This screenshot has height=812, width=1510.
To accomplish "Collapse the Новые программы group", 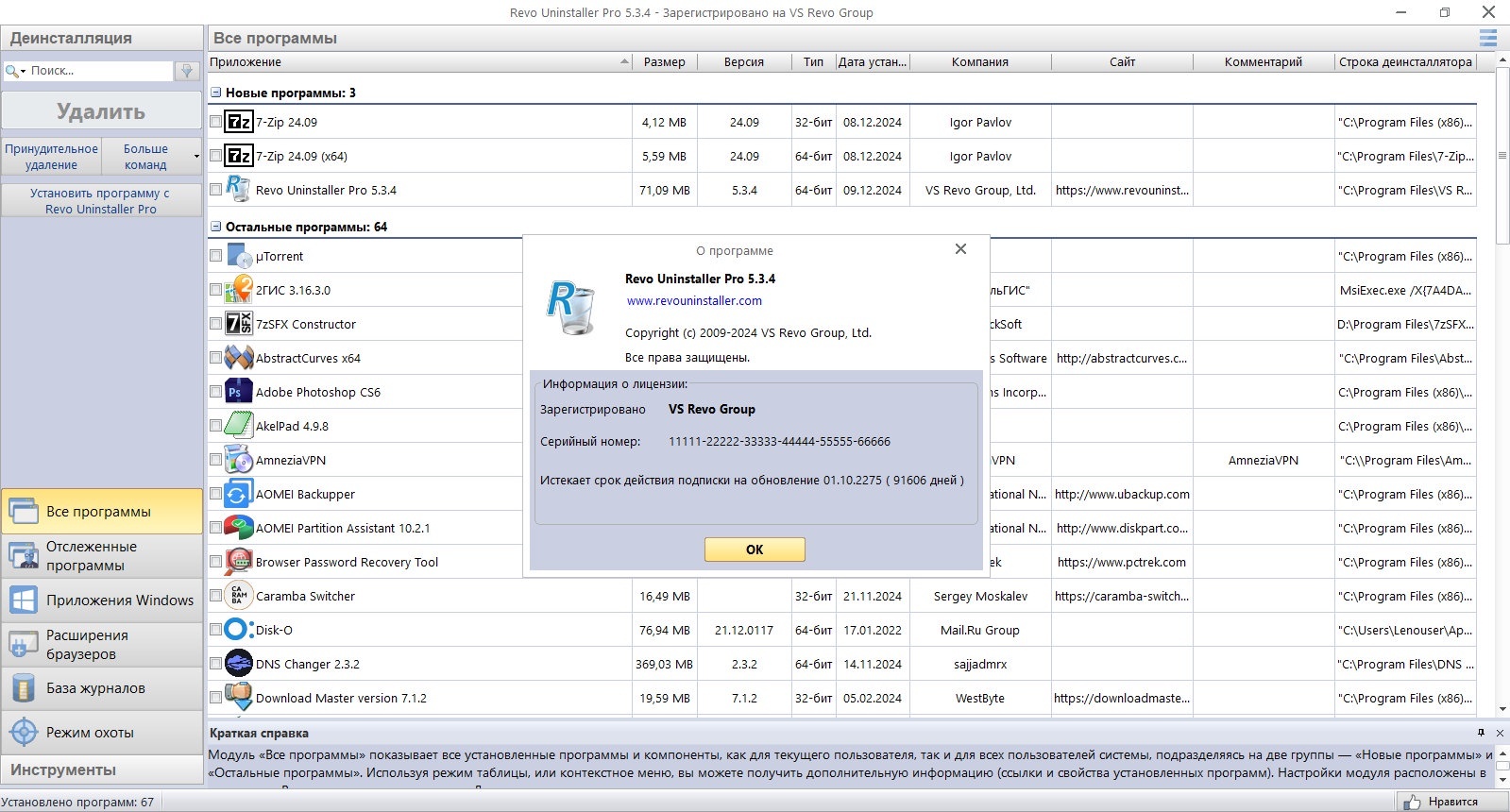I will pyautogui.click(x=215, y=93).
